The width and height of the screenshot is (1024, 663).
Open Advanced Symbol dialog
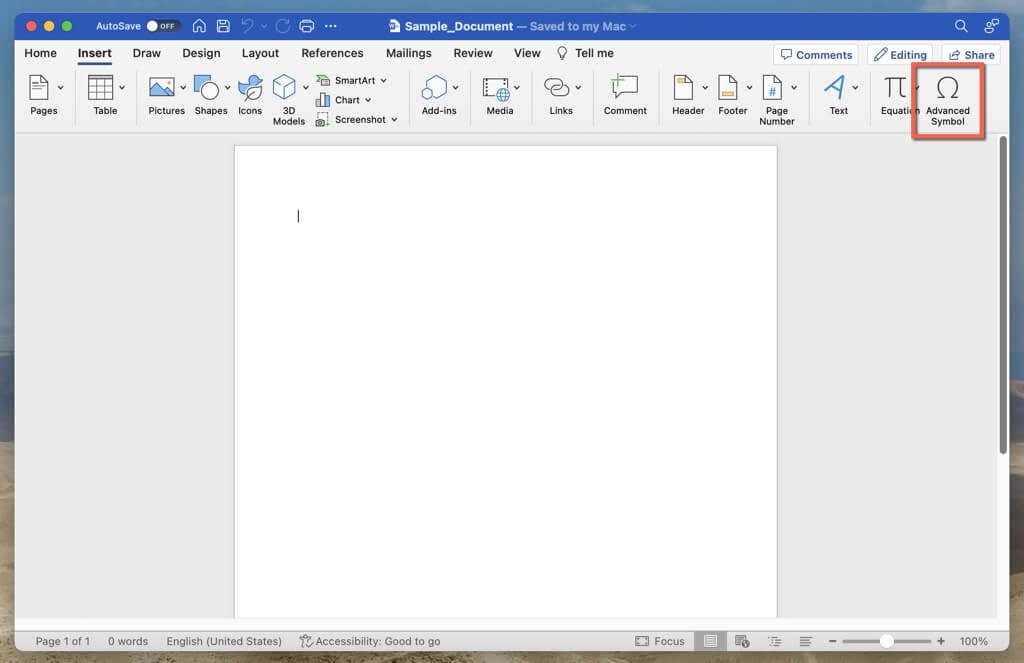pos(948,100)
